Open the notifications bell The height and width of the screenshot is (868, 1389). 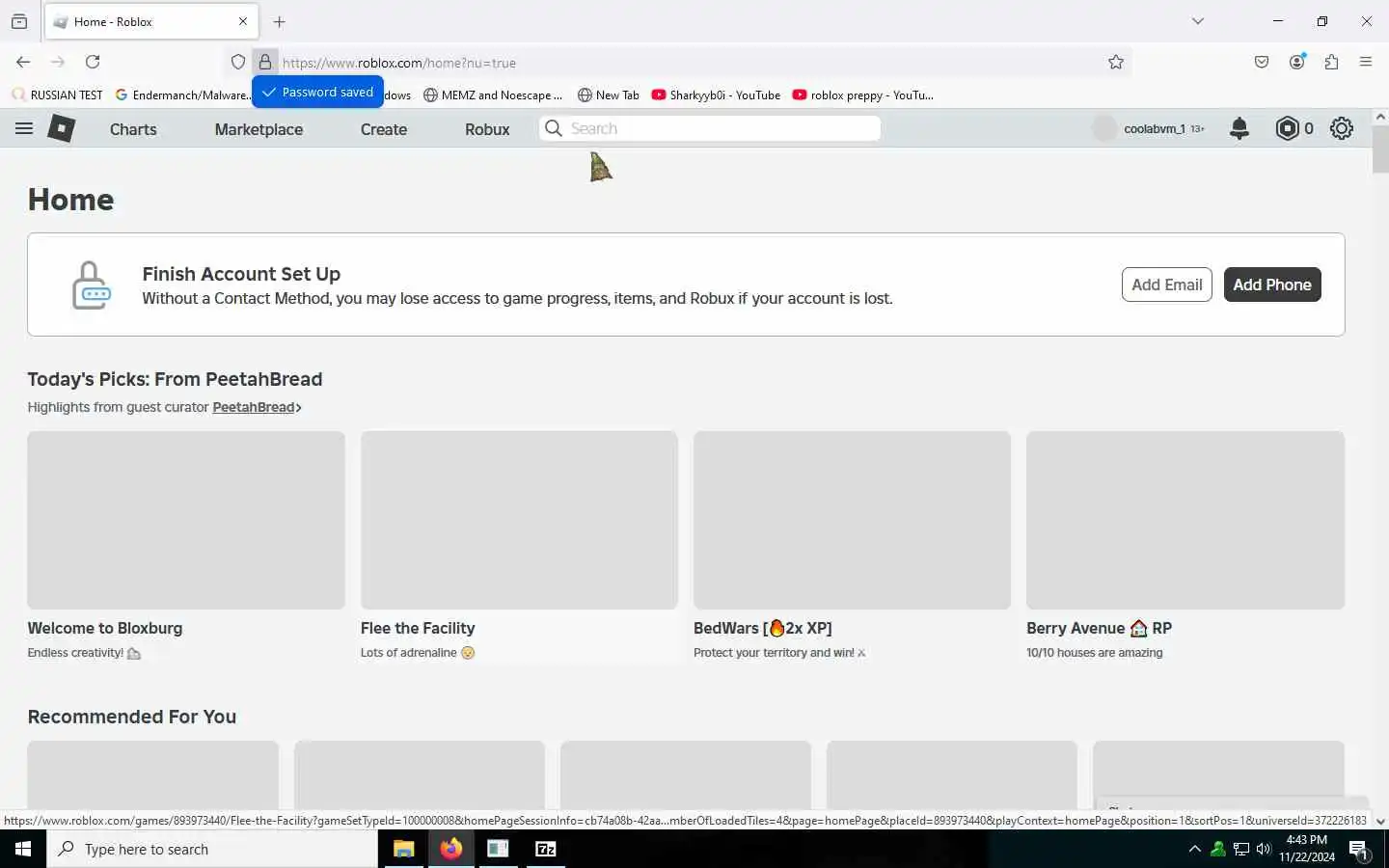(1239, 128)
